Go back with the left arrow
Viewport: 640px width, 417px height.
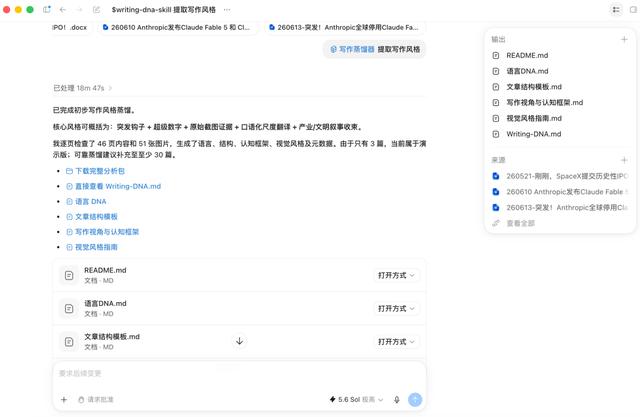pyautogui.click(x=63, y=9)
